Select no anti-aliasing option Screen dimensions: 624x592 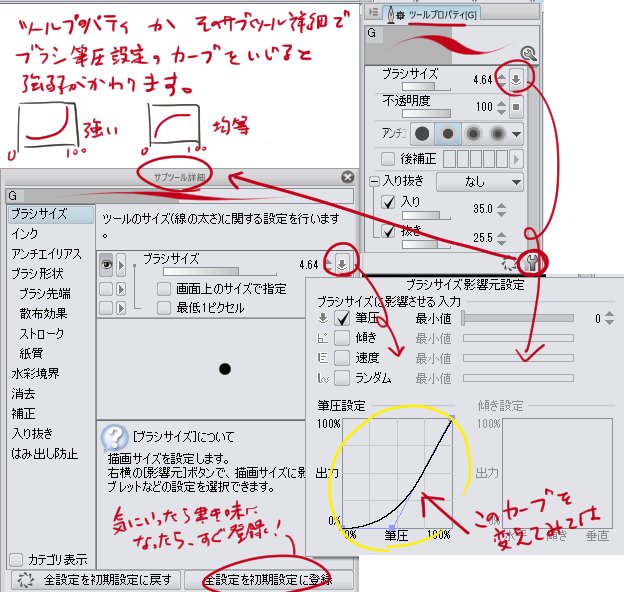coord(422,134)
